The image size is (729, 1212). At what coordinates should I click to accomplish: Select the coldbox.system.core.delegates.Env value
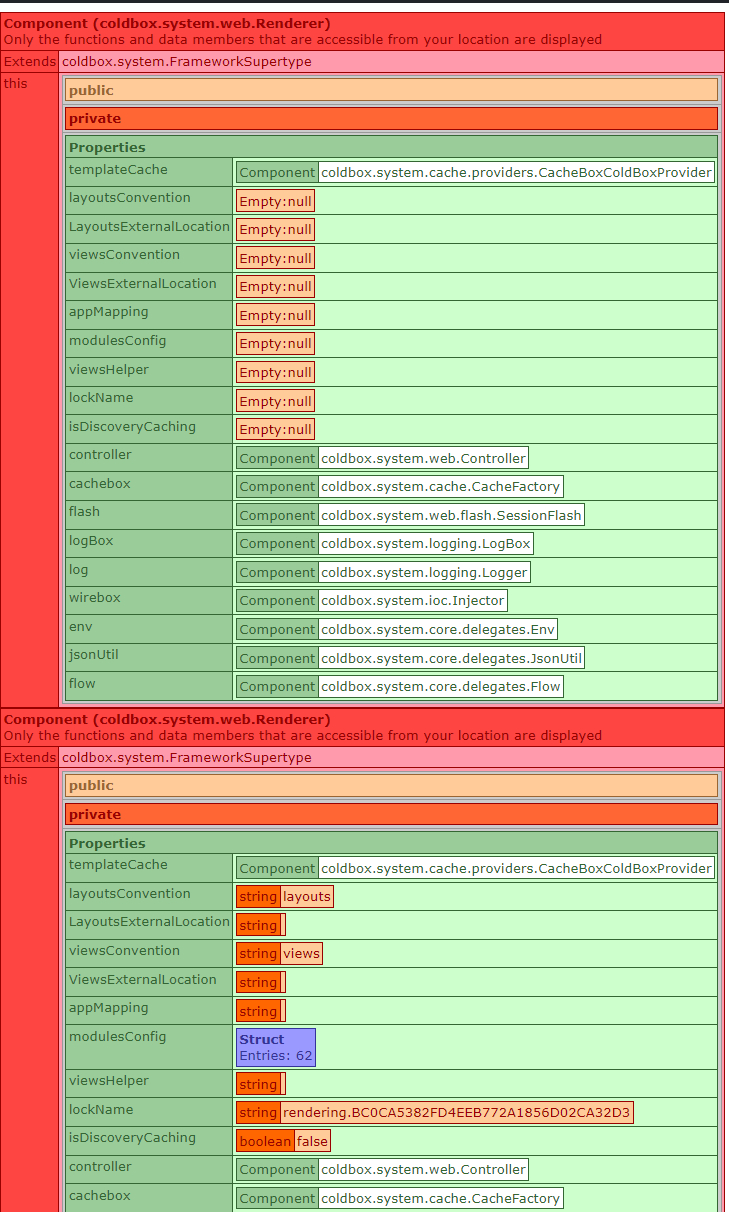coord(438,629)
